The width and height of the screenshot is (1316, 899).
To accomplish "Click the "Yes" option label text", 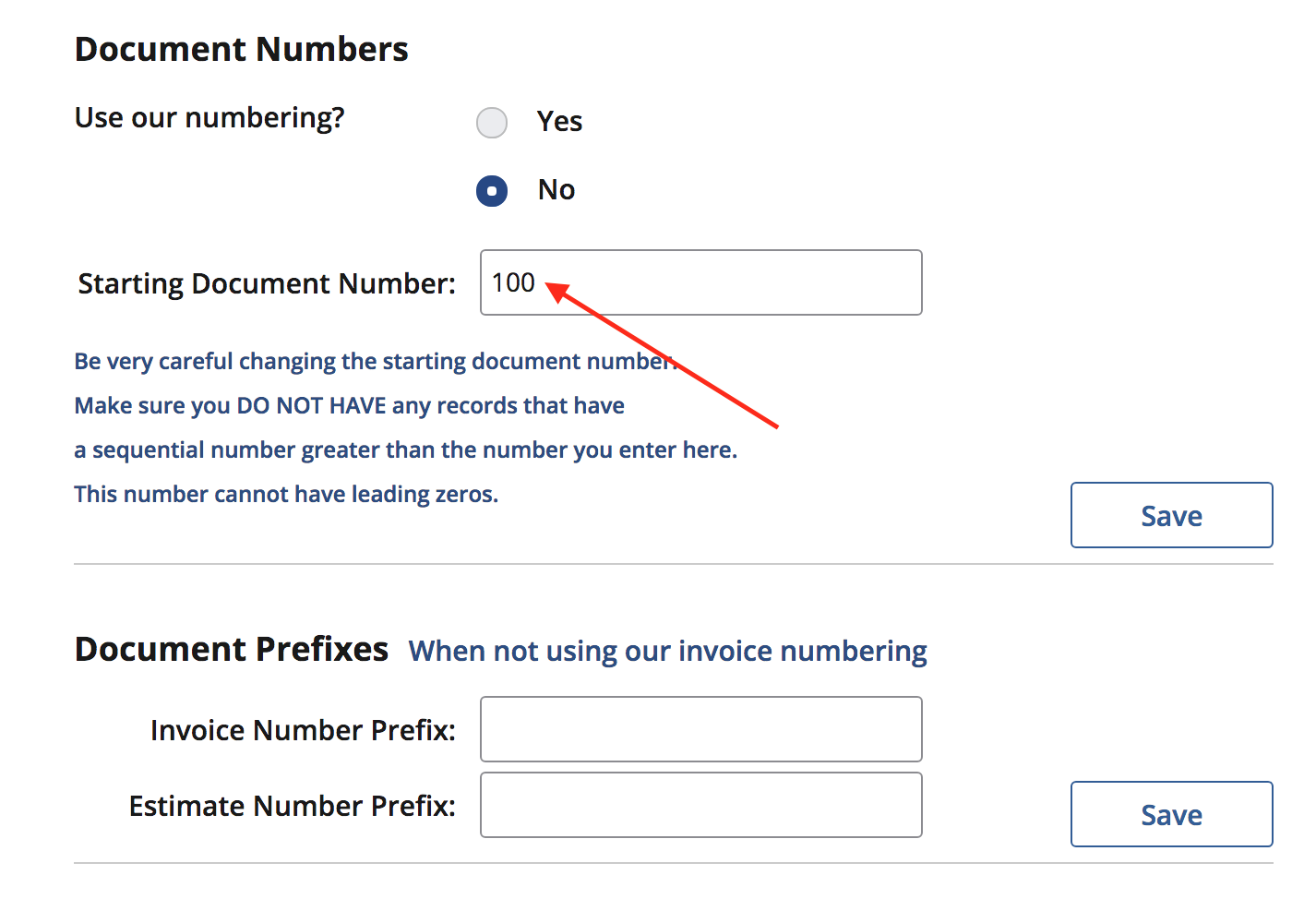I will [559, 122].
